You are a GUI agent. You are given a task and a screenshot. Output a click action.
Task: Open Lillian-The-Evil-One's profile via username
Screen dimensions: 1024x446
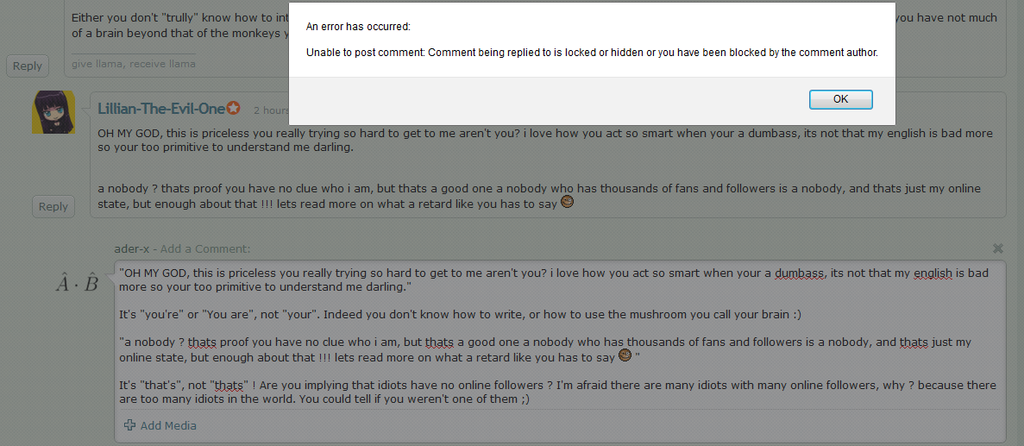coord(161,109)
